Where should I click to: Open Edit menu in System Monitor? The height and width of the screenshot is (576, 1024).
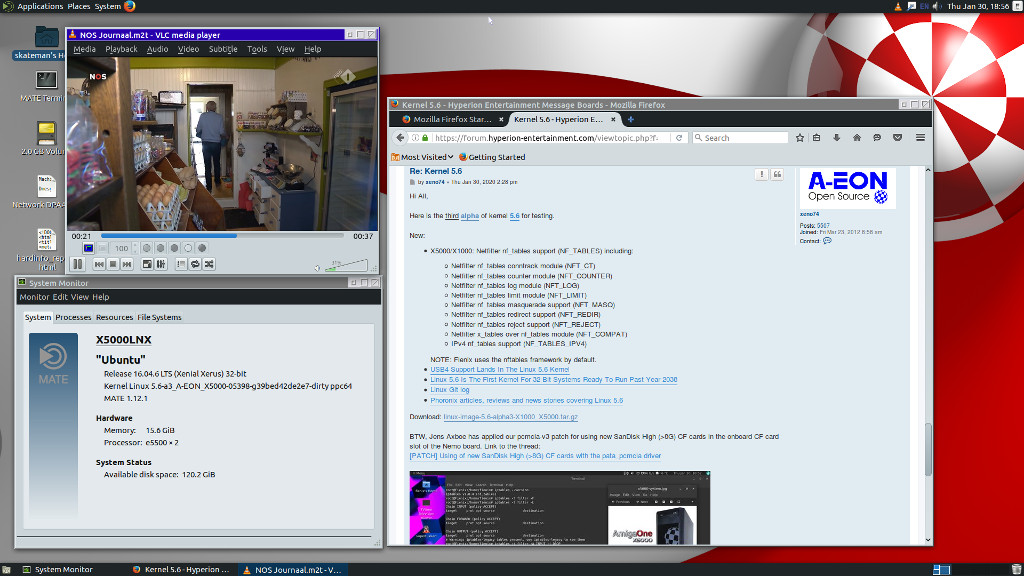click(60, 297)
